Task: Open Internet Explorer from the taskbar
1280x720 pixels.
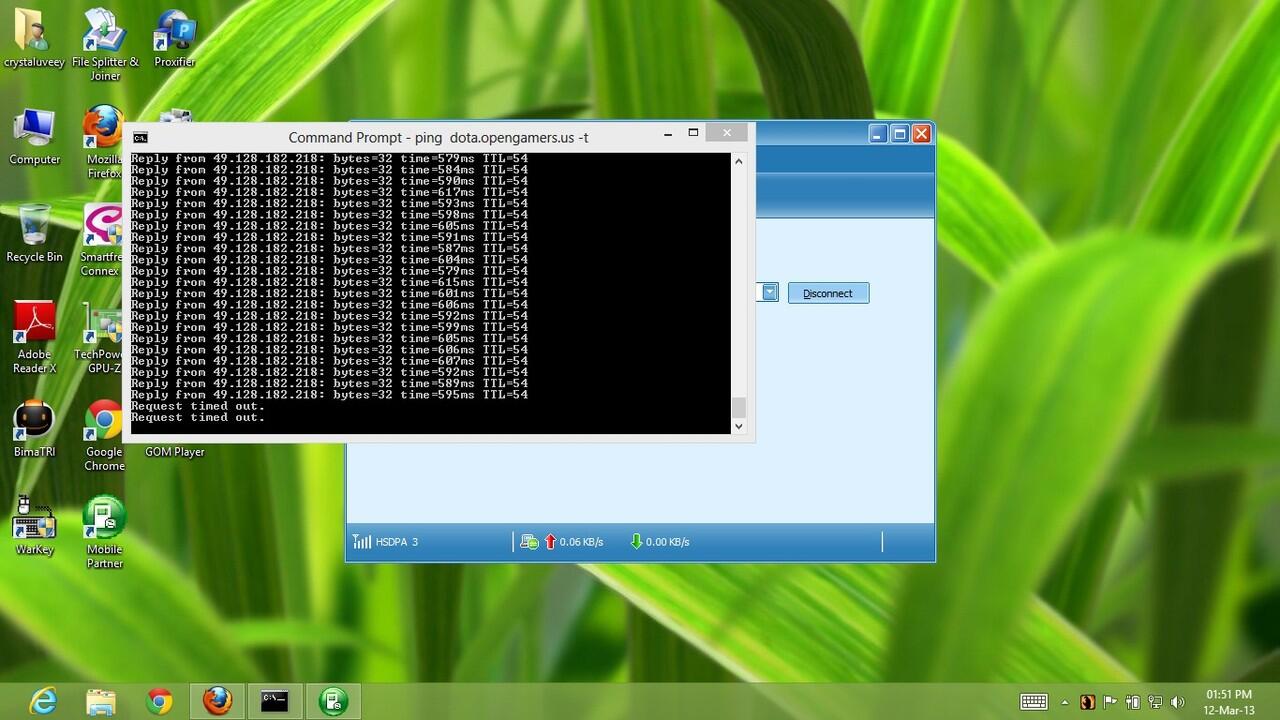Action: click(43, 701)
